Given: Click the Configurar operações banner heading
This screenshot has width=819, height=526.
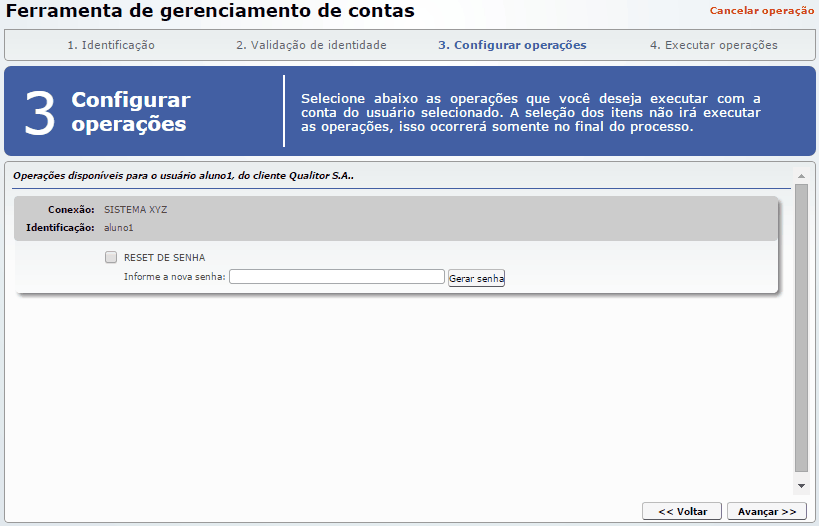Looking at the screenshot, I should pos(130,112).
